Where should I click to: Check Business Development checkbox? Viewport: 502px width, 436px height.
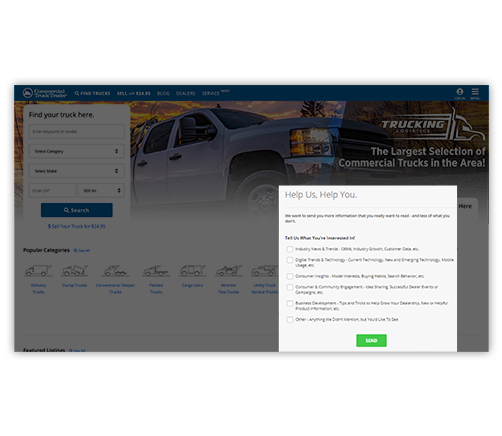(x=290, y=303)
